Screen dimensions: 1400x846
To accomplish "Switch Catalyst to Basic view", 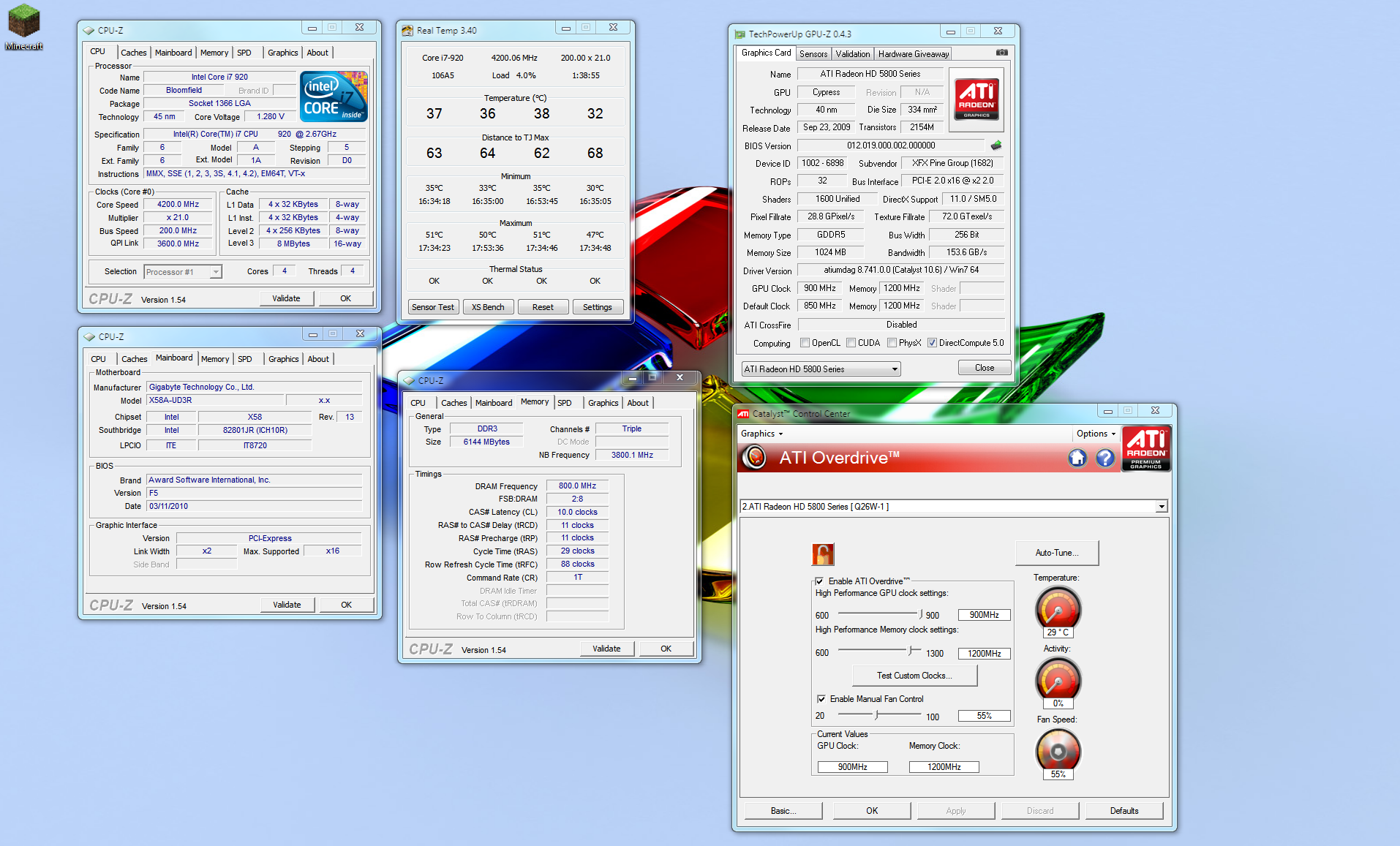I will pyautogui.click(x=783, y=811).
